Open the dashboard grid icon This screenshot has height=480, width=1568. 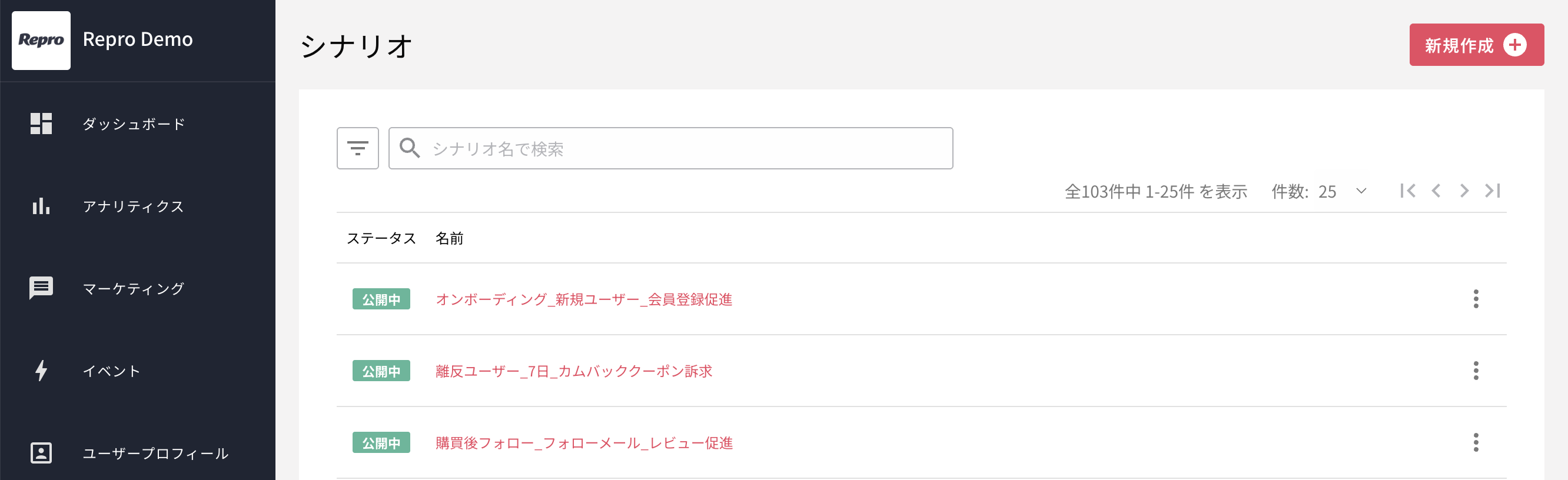tap(41, 124)
